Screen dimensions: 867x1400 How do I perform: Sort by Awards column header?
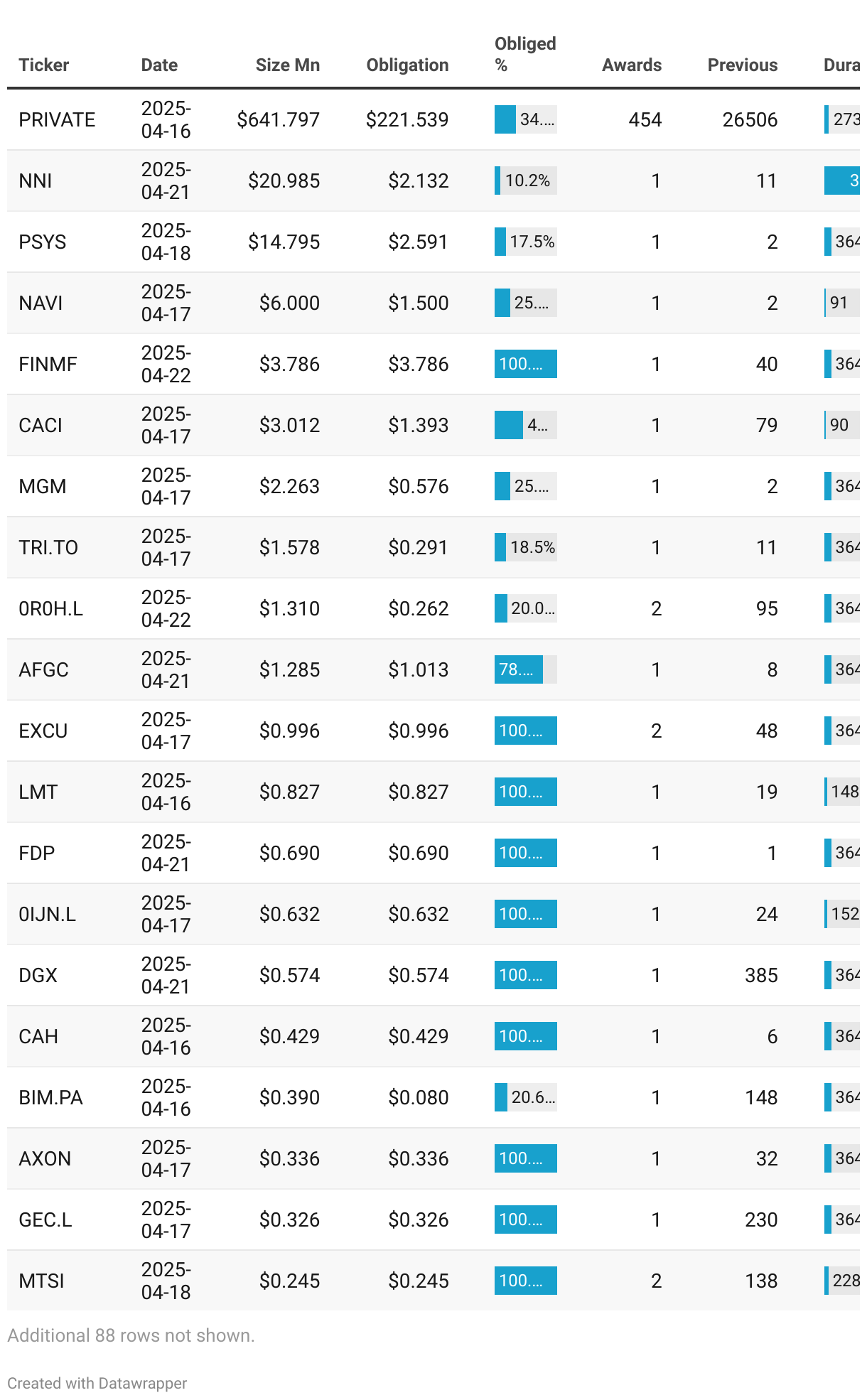click(x=632, y=65)
